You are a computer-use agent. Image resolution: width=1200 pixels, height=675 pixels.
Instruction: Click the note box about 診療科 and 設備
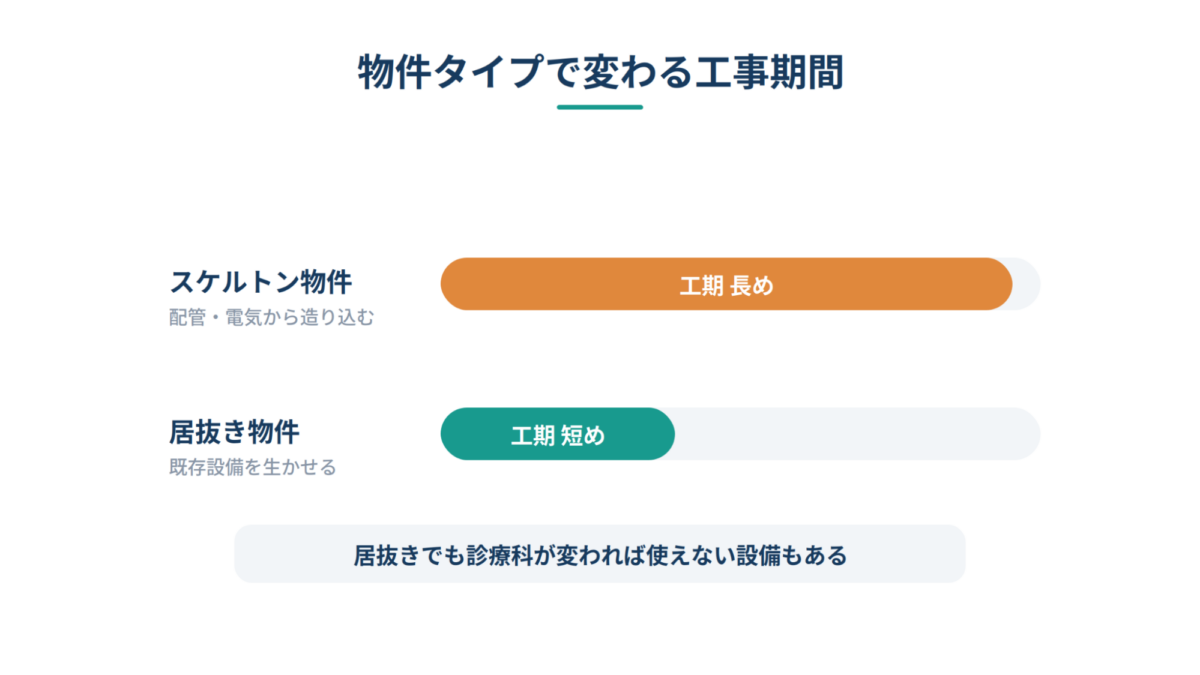pyautogui.click(x=600, y=554)
